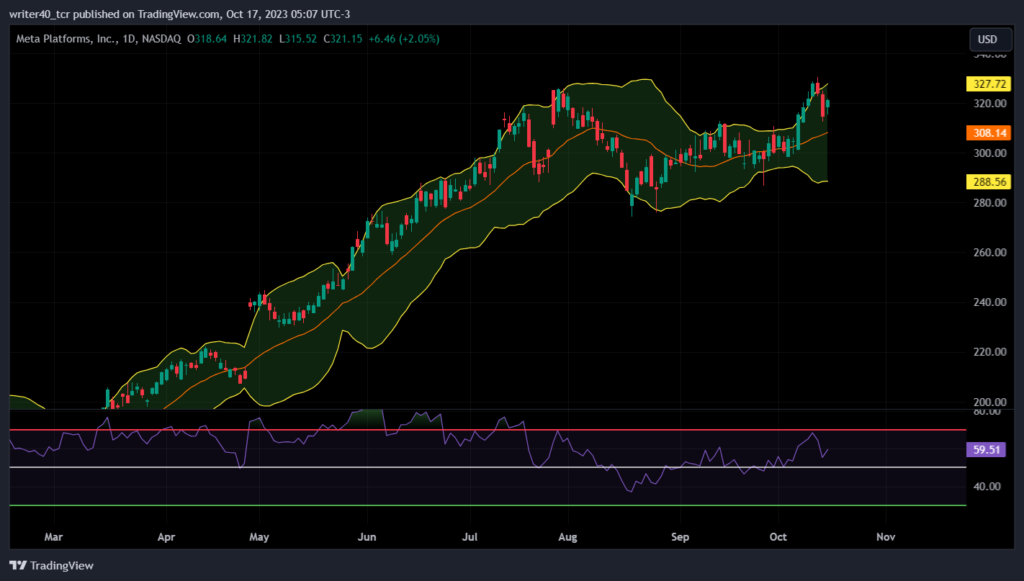Click the 40.00 RSI axis label
Image resolution: width=1024 pixels, height=581 pixels.
[x=987, y=486]
